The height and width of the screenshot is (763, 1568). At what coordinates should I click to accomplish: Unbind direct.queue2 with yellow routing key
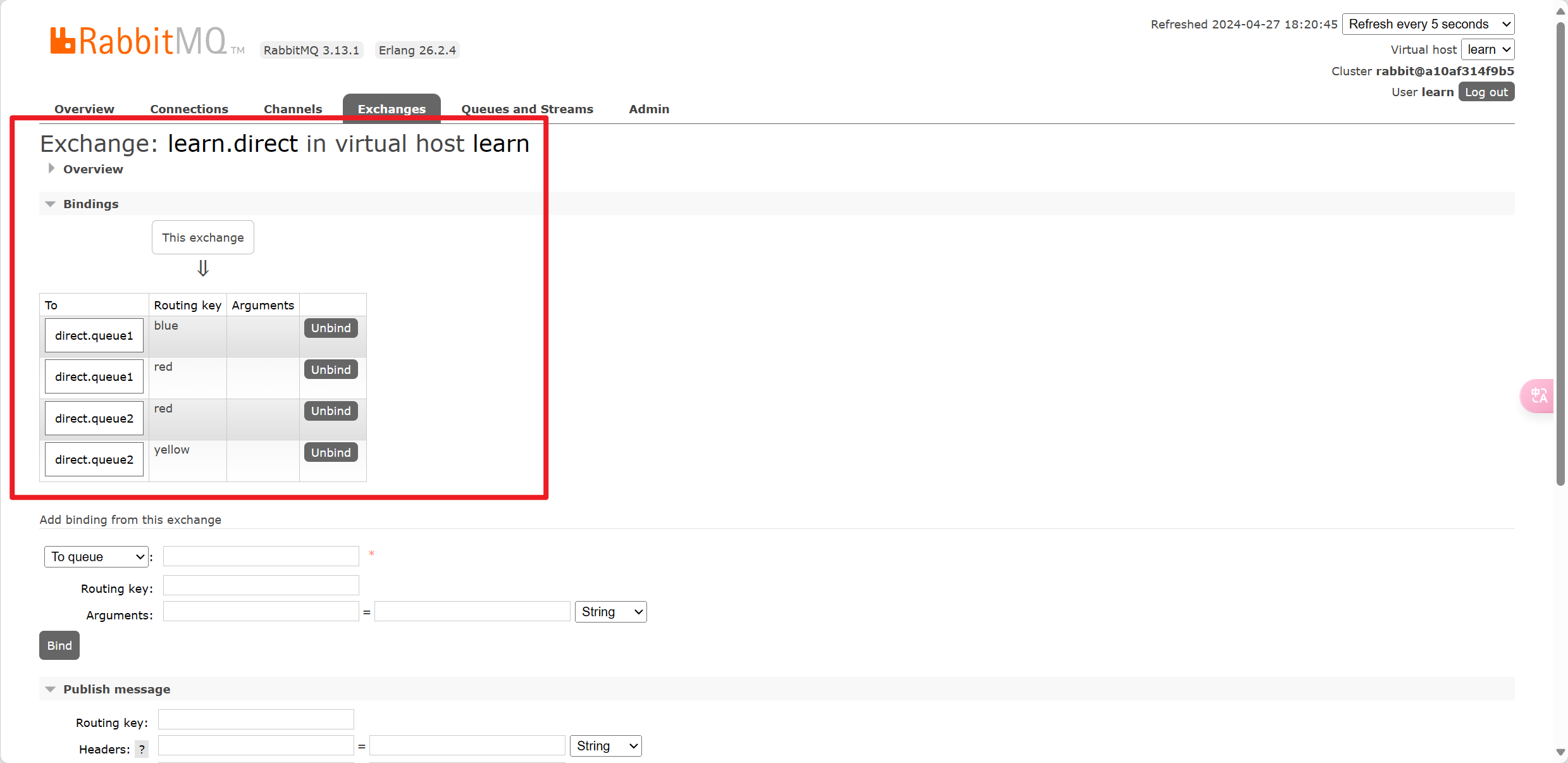coord(330,452)
